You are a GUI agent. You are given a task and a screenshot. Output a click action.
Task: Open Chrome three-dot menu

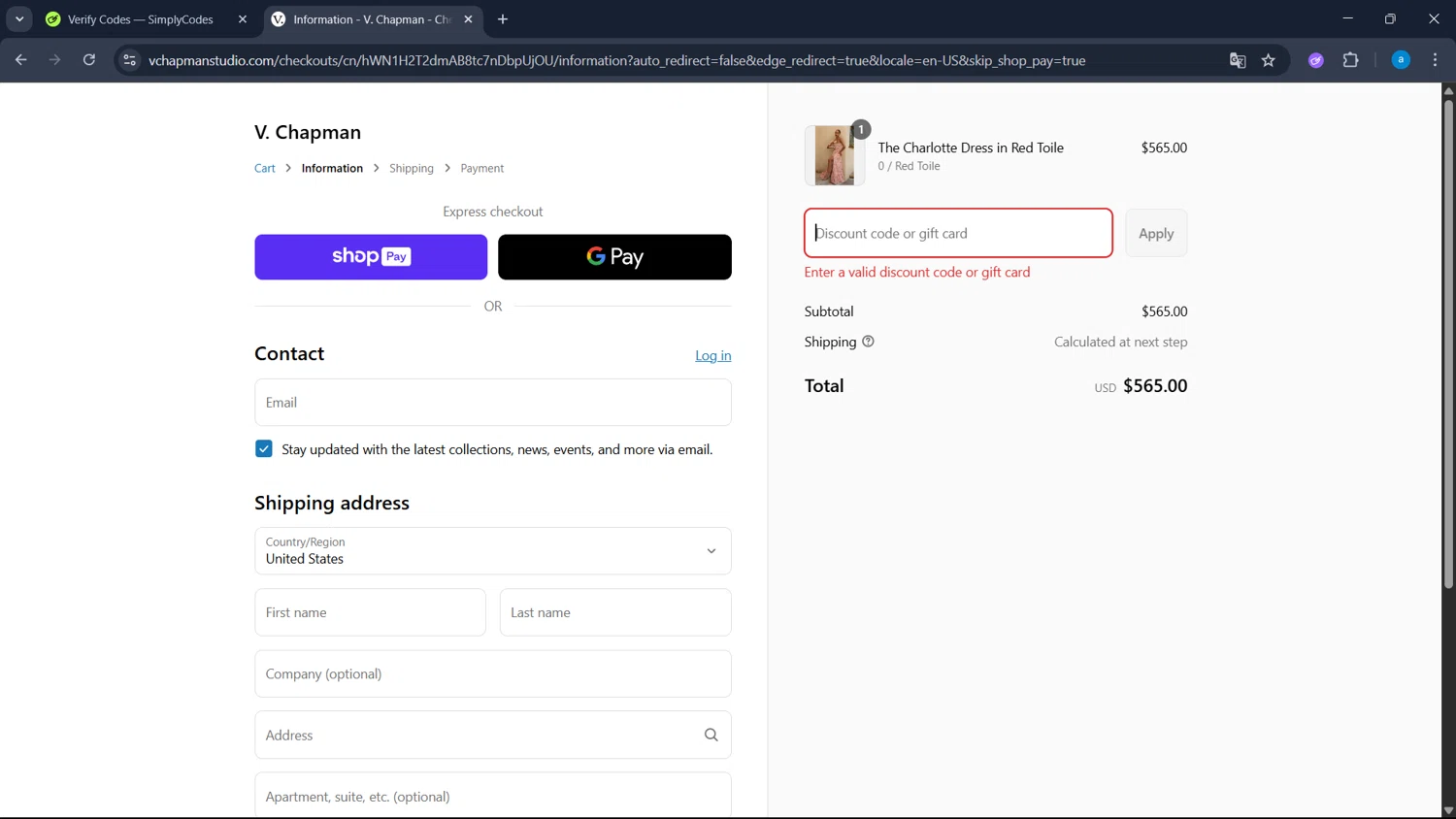pos(1435,60)
